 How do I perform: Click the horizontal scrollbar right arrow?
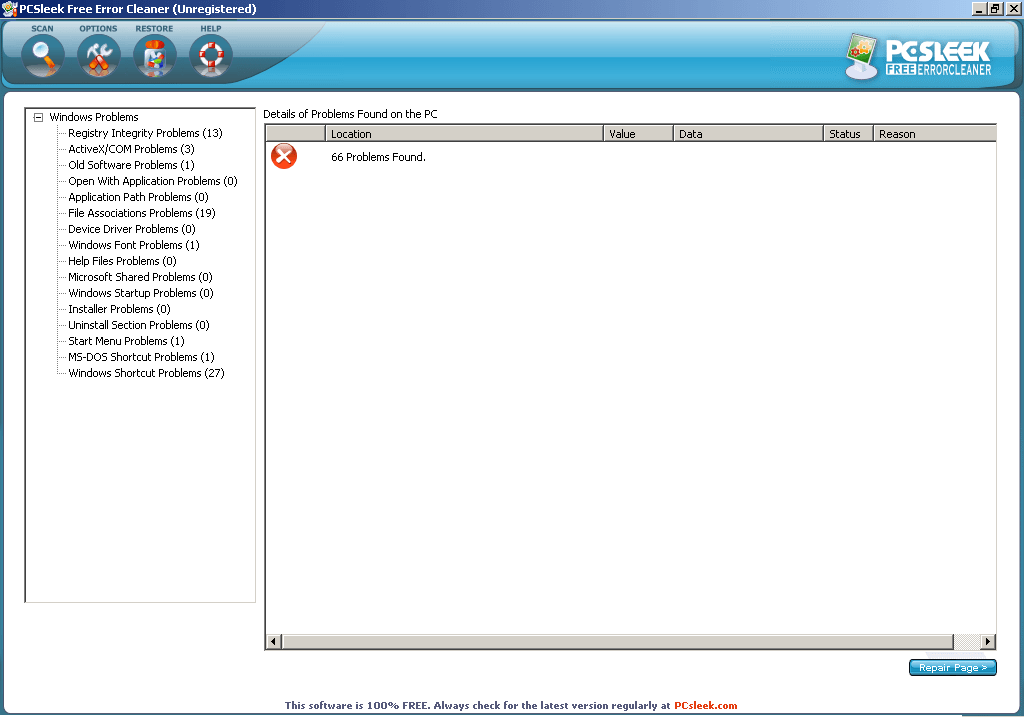(988, 641)
